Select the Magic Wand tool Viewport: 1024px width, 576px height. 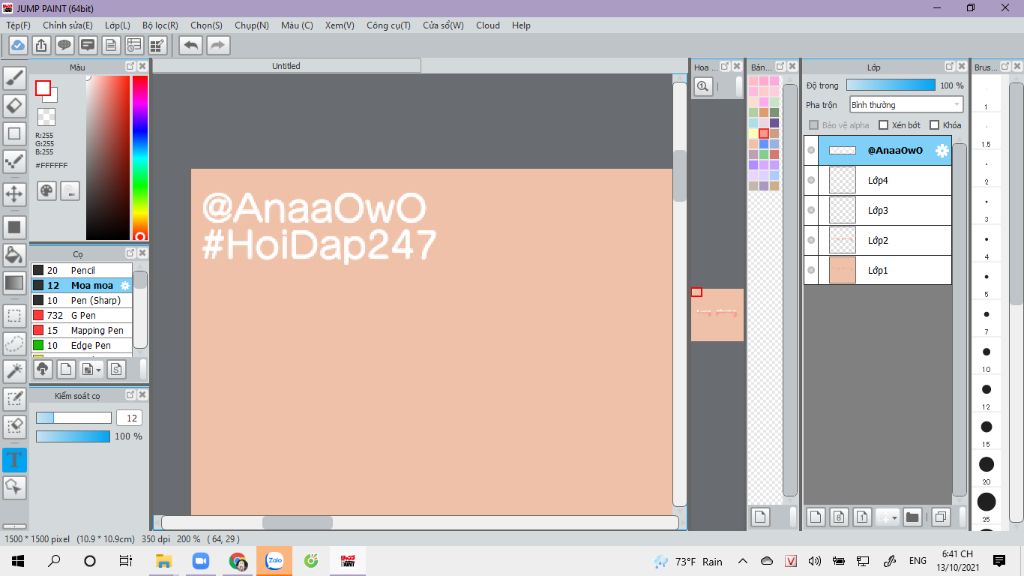coord(14,371)
